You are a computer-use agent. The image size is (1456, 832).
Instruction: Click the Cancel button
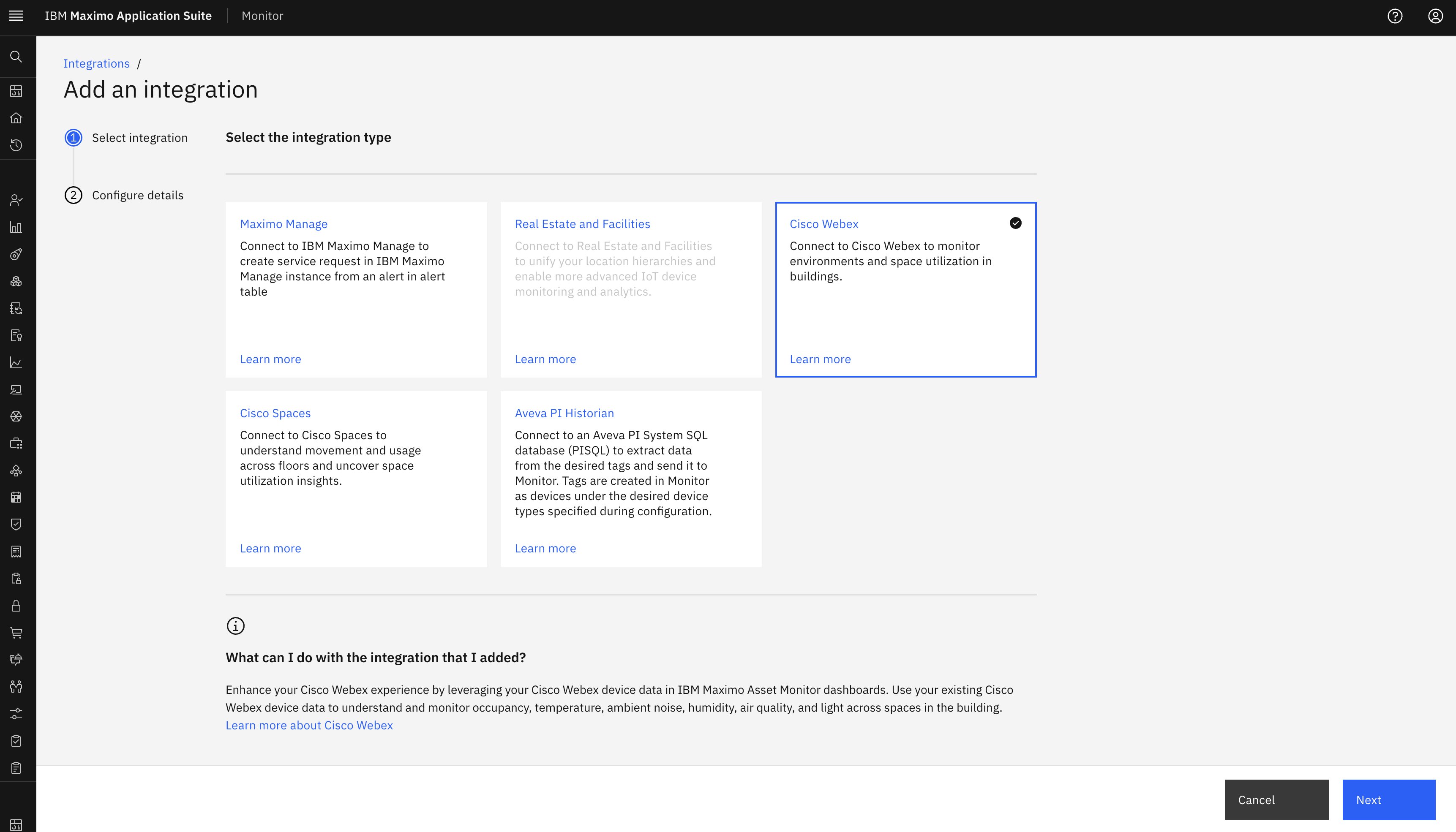(1276, 800)
